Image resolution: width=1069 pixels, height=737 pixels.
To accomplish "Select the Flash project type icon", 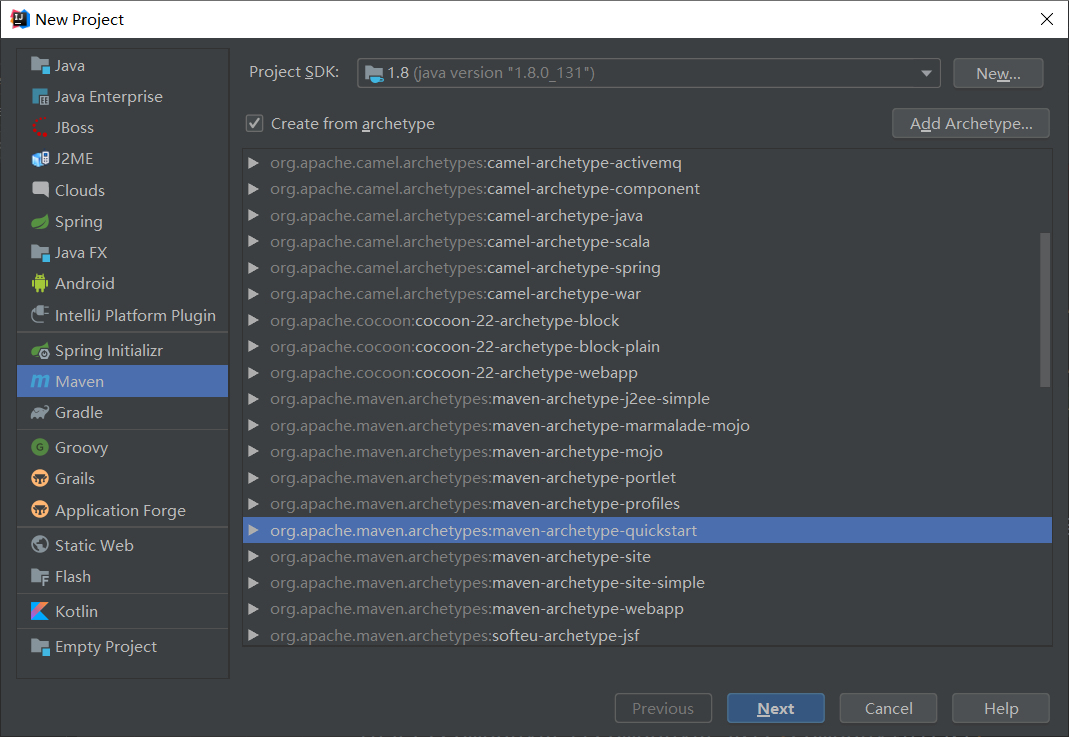I will pyautogui.click(x=39, y=576).
